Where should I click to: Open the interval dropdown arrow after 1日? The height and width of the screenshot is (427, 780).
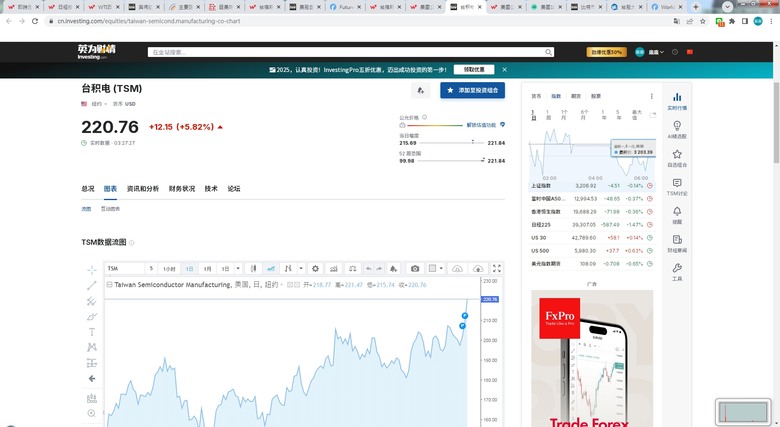click(238, 269)
